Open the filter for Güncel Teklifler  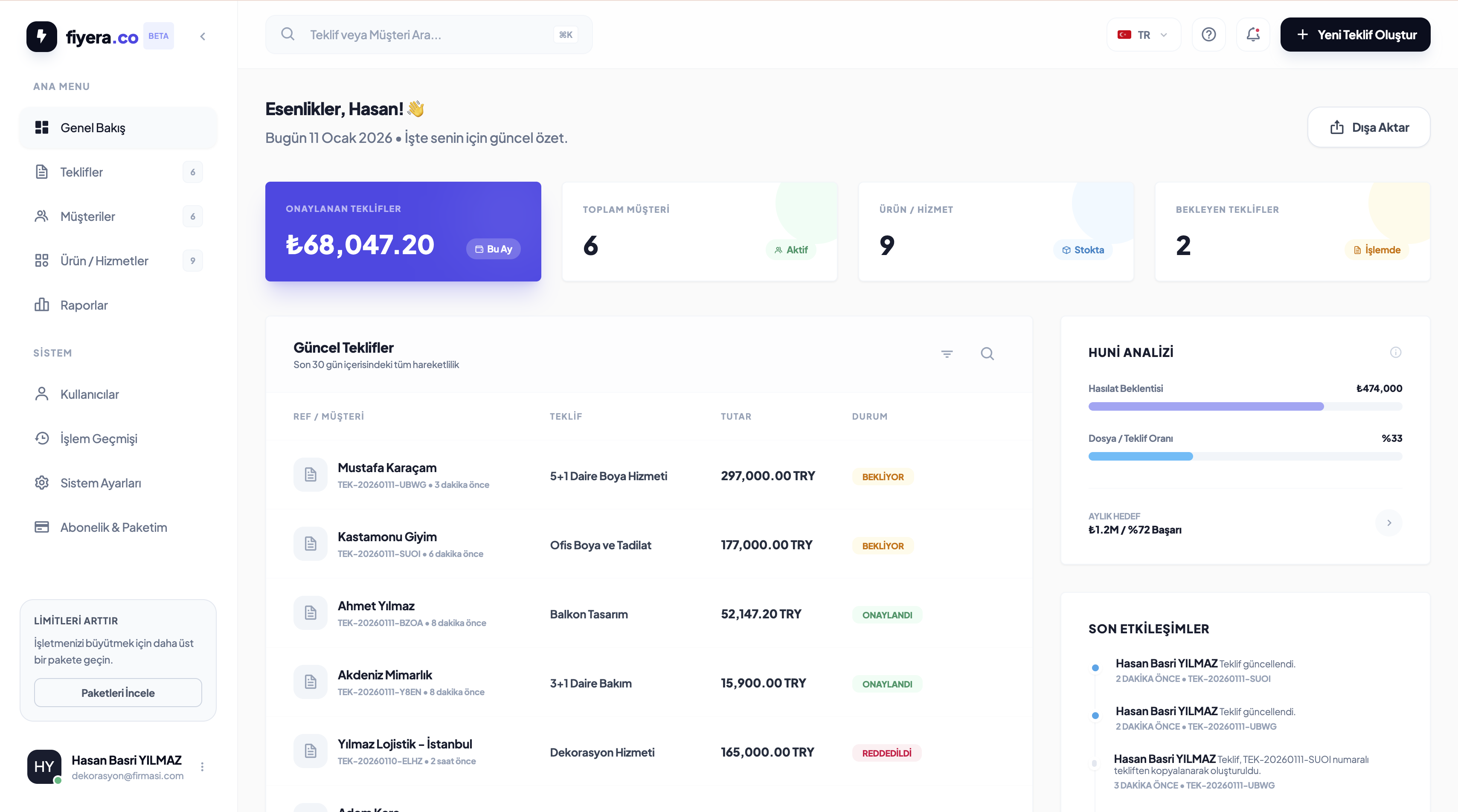[x=948, y=354]
